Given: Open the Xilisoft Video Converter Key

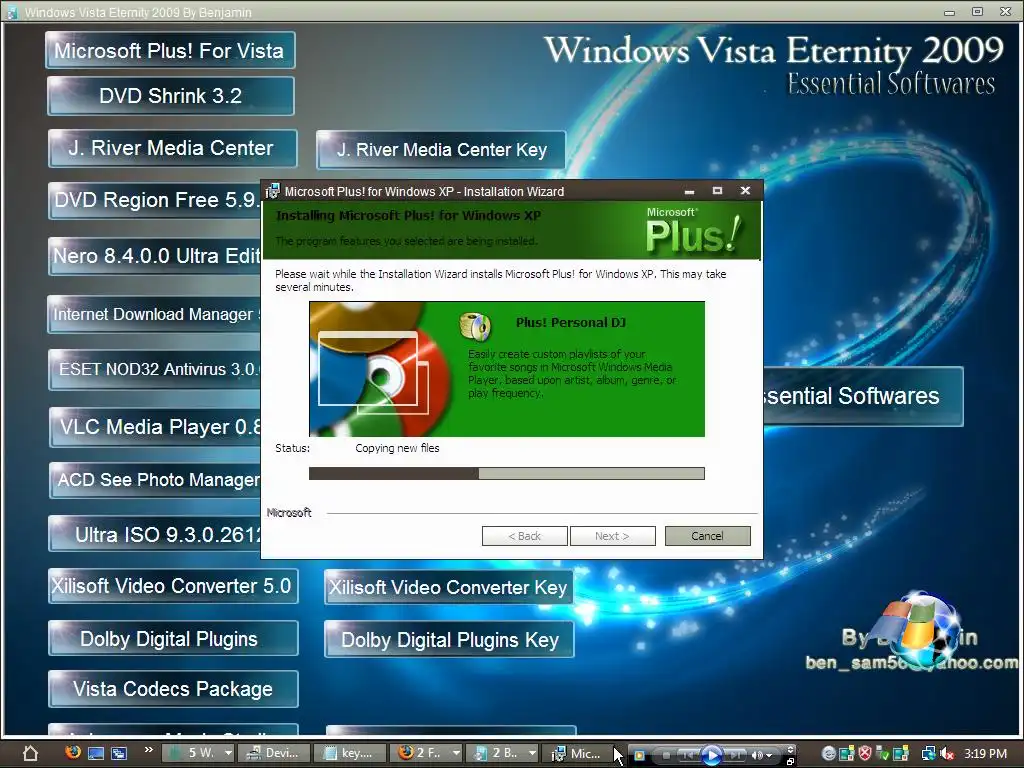Looking at the screenshot, I should pyautogui.click(x=449, y=587).
